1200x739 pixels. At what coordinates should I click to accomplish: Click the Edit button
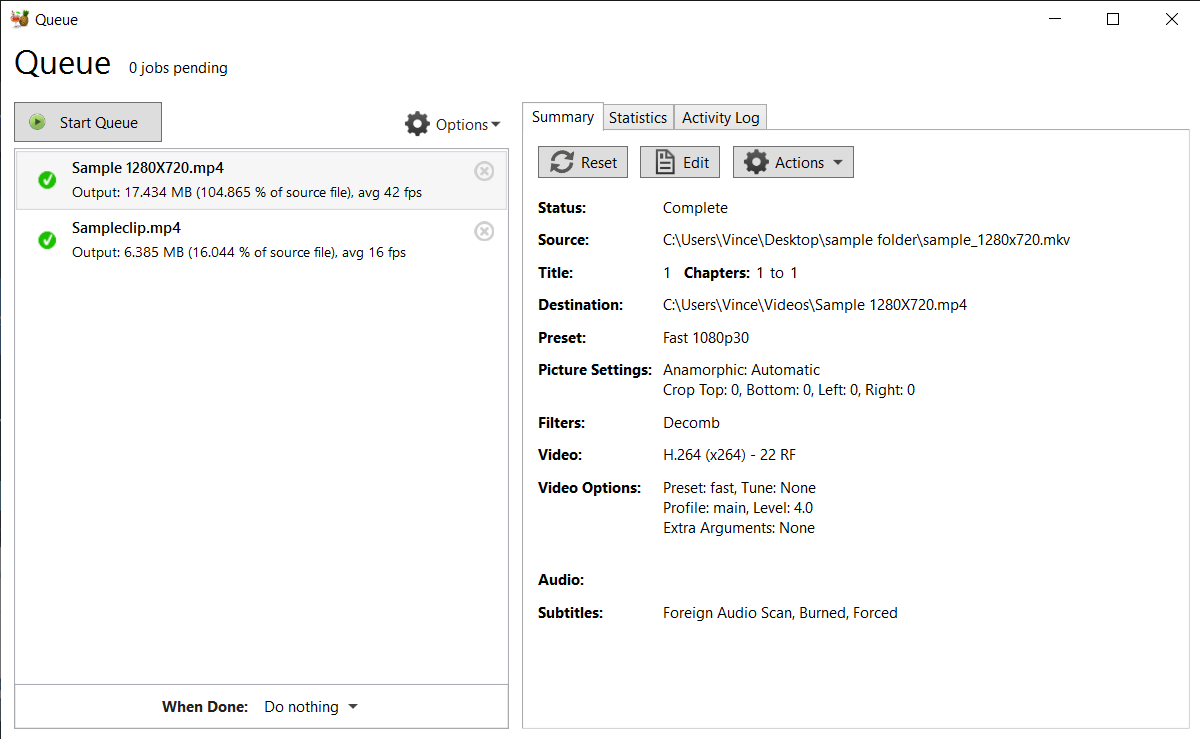[679, 161]
